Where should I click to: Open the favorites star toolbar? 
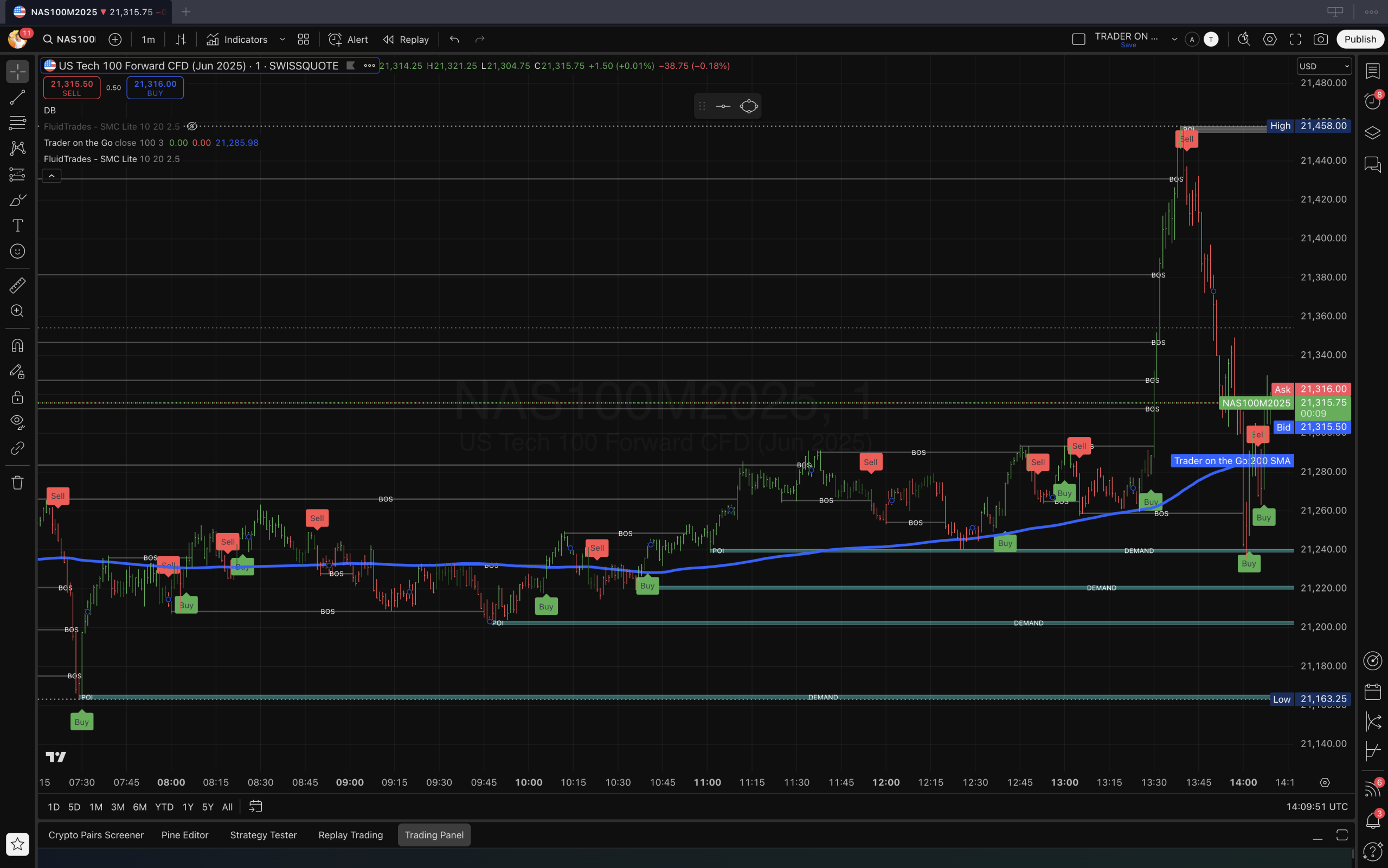point(17,844)
